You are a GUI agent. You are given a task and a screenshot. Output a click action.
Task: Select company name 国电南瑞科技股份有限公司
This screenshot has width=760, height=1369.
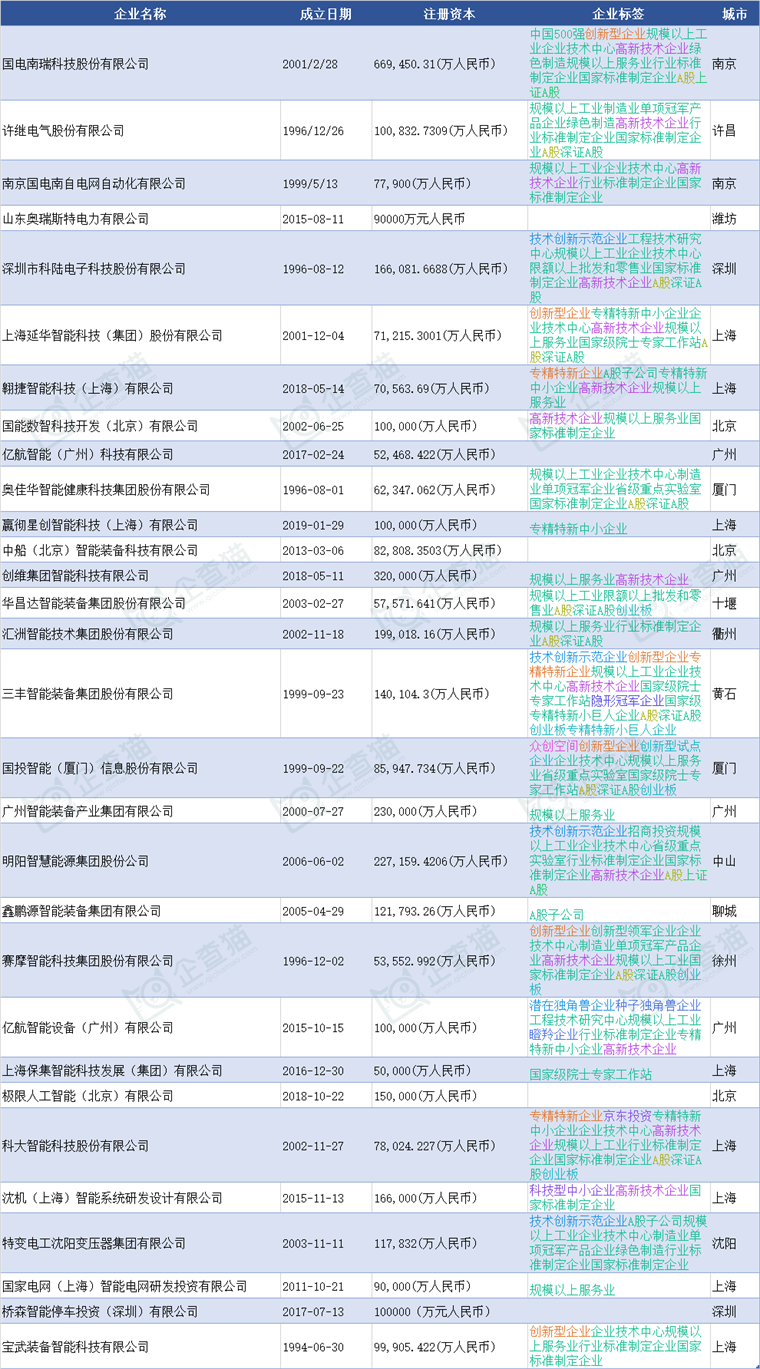click(x=75, y=63)
